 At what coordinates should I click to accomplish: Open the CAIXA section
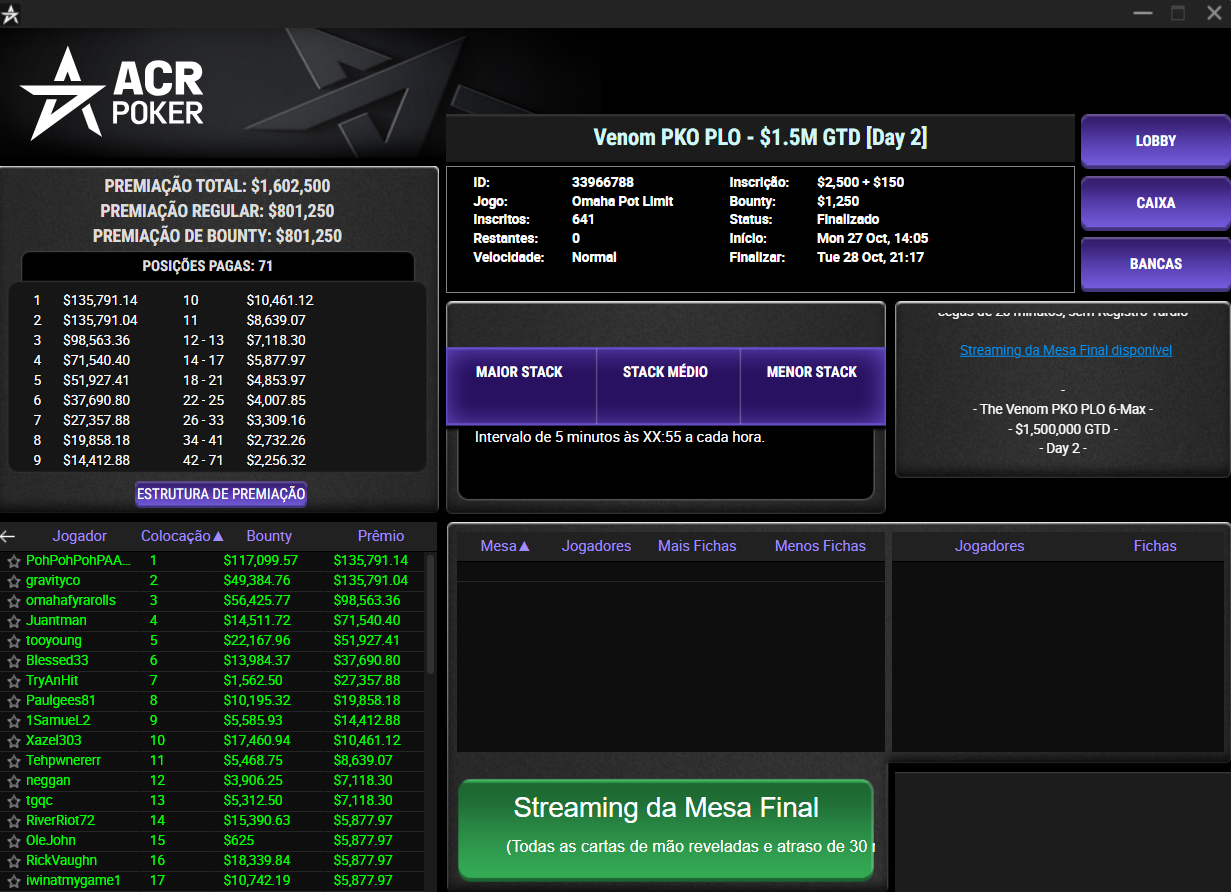[1154, 202]
